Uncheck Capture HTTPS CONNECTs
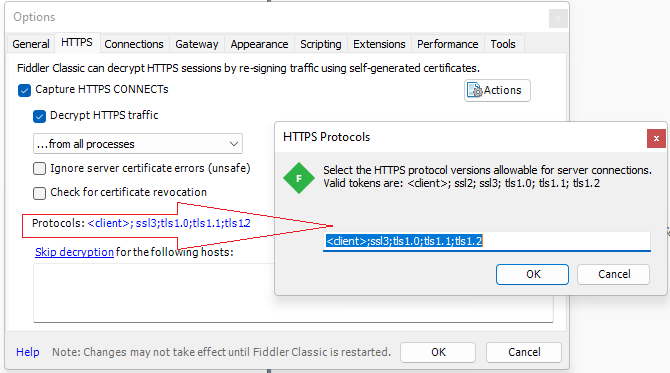The width and height of the screenshot is (670, 373). (x=24, y=90)
